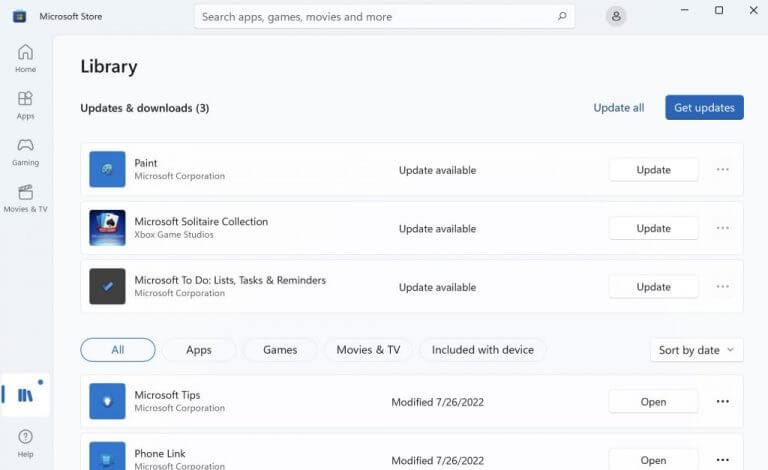This screenshot has height=470, width=768.
Task: Go to Apps in the sidebar
Action: click(x=25, y=104)
